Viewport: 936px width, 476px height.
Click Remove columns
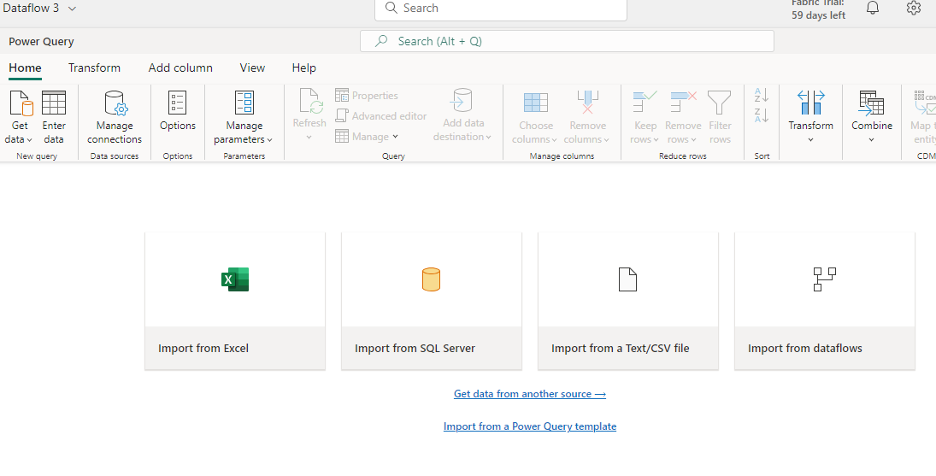click(x=587, y=118)
